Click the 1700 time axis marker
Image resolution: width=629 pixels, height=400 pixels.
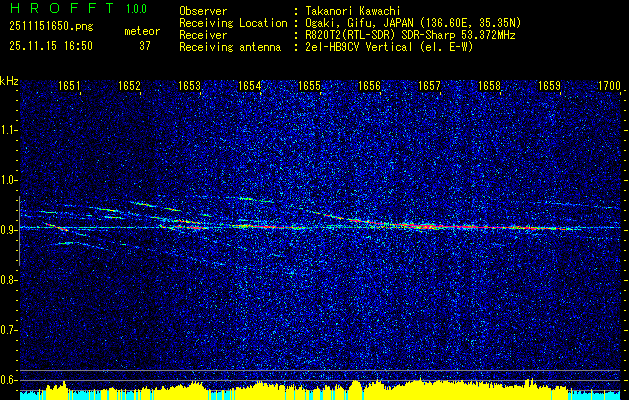click(x=609, y=86)
